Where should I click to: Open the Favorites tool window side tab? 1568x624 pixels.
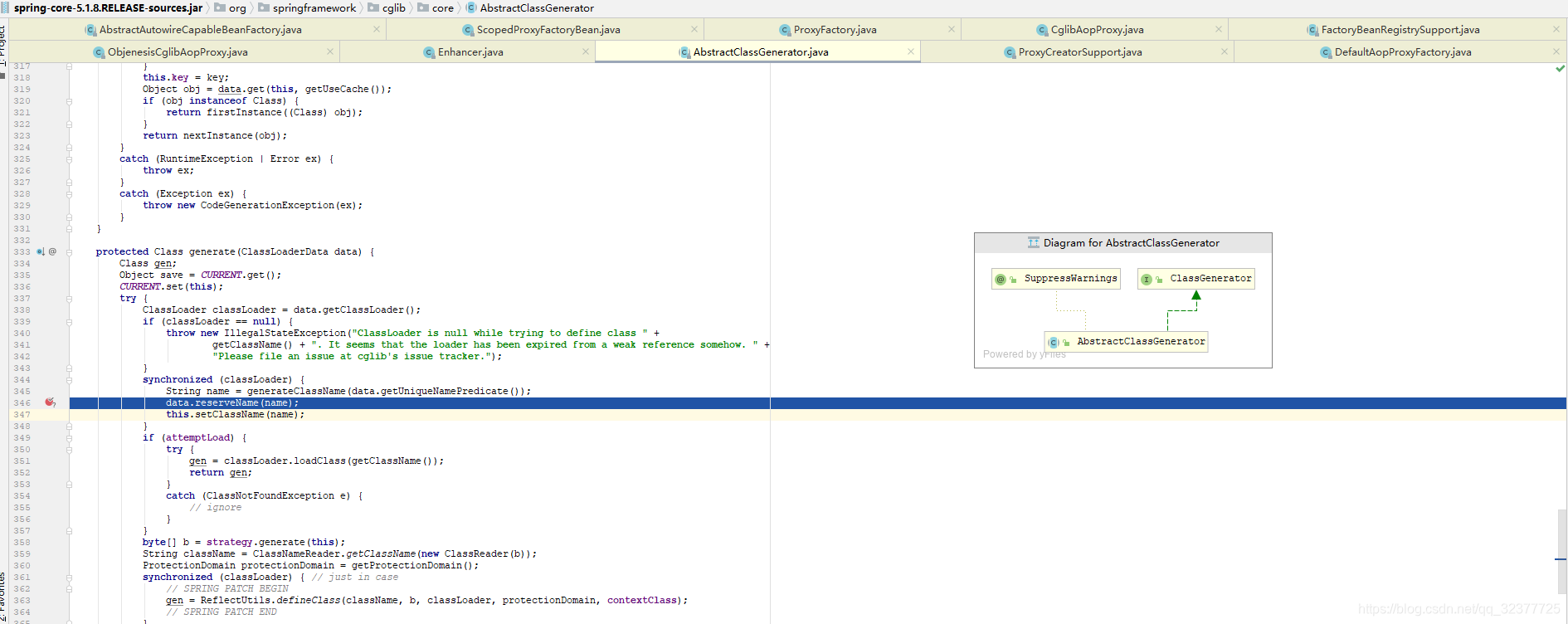[x=3, y=597]
